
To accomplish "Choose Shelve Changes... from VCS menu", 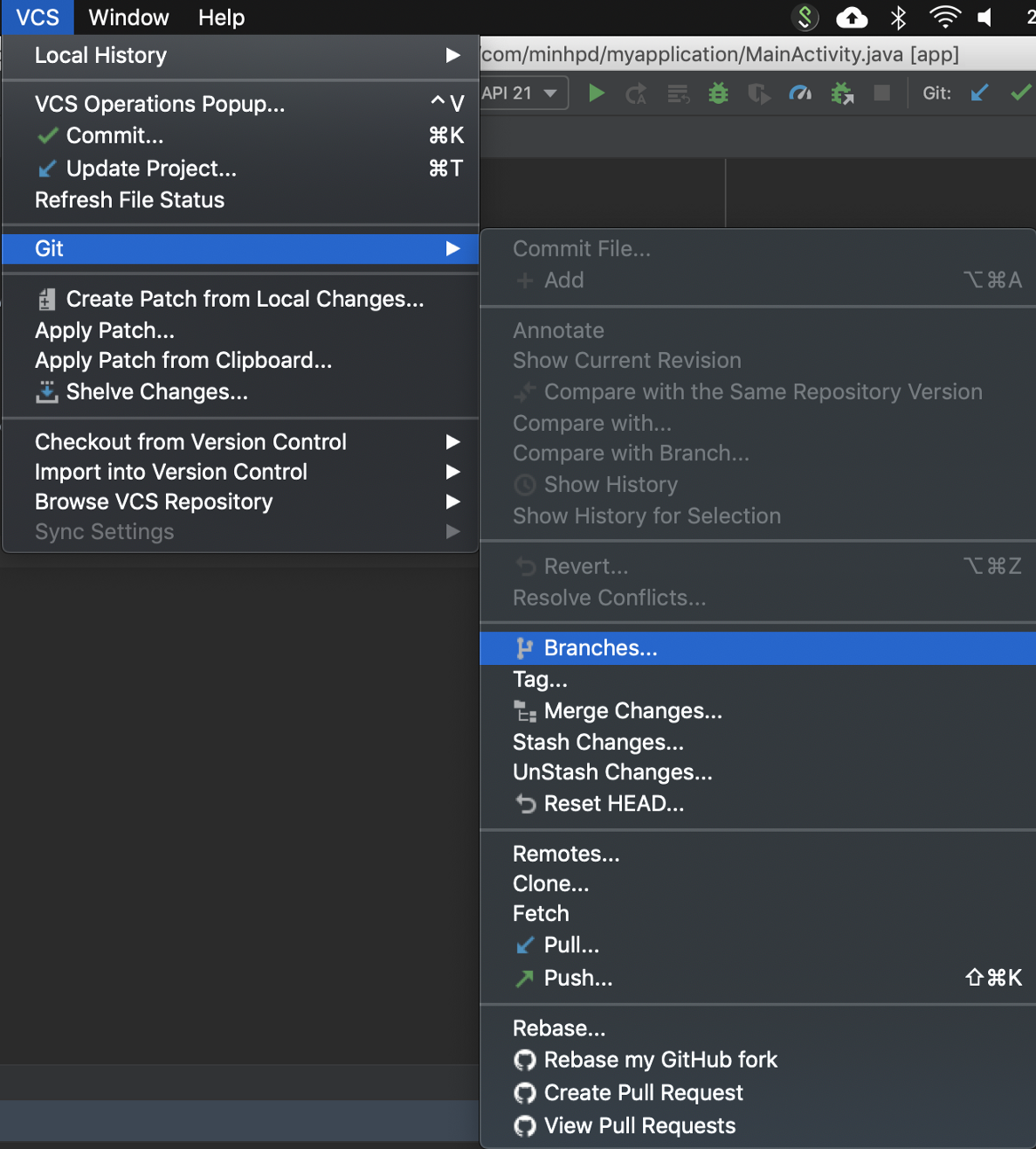I will (156, 392).
